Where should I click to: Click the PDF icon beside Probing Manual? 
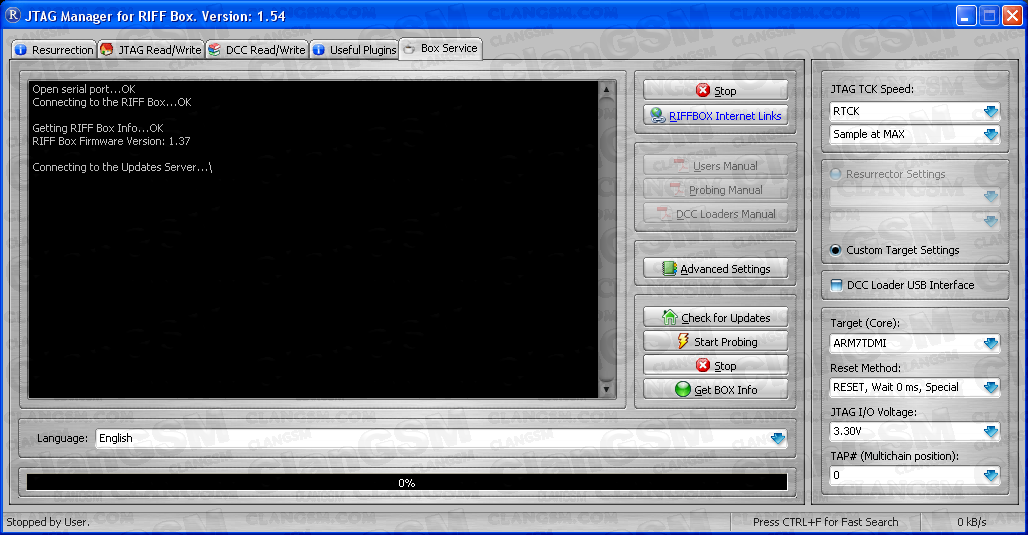pos(677,189)
